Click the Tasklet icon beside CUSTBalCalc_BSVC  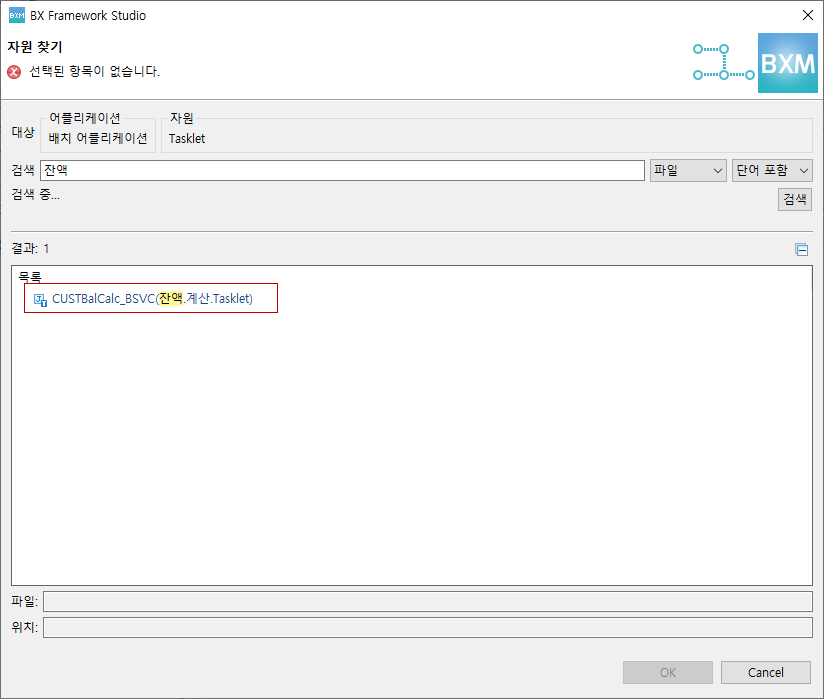(38, 297)
